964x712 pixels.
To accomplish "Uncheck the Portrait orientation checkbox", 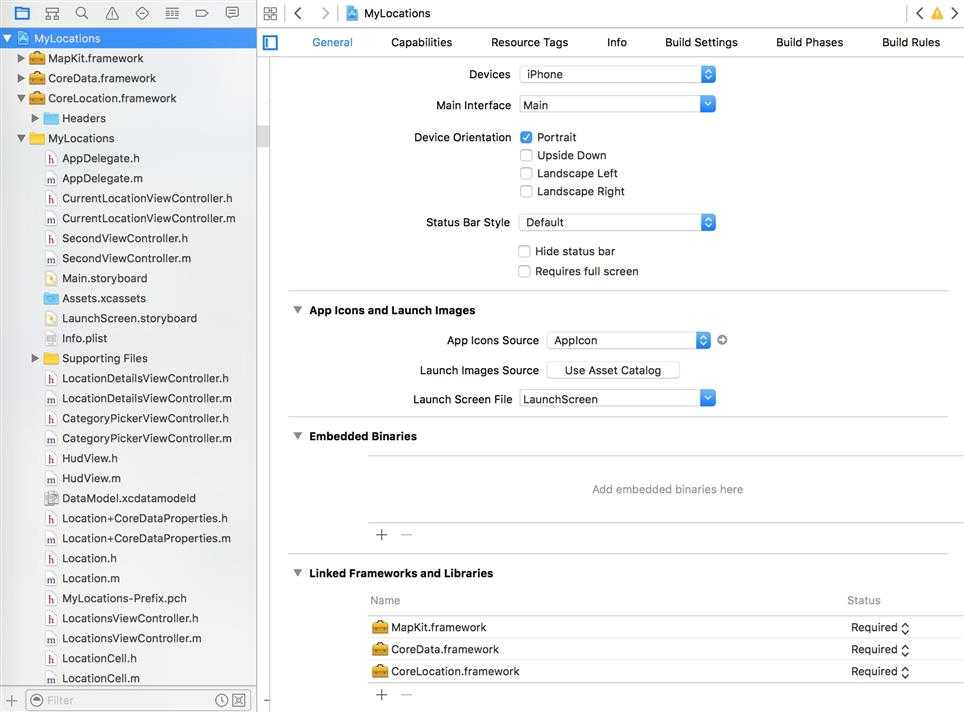I will point(526,137).
